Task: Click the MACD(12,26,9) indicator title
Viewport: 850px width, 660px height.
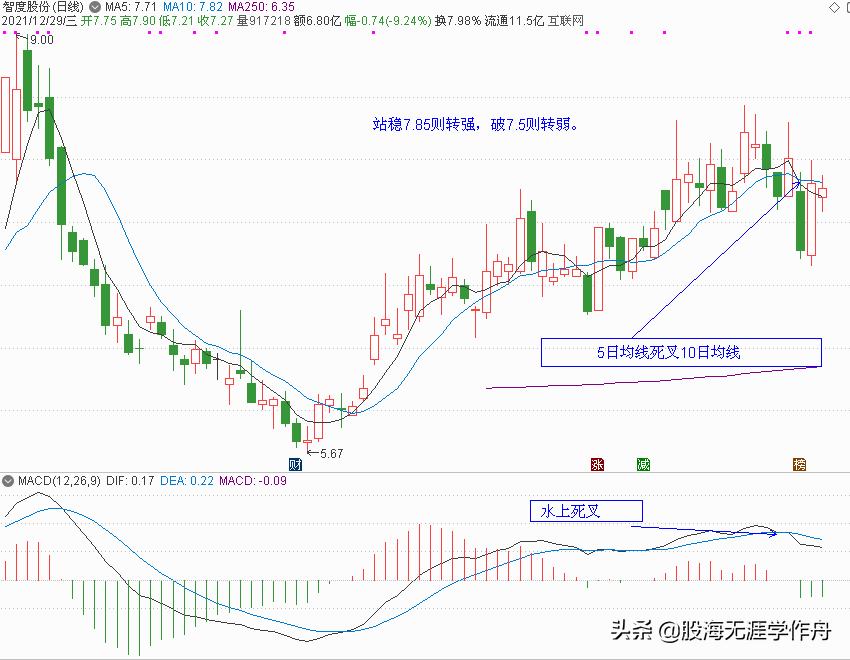Action: 59,481
